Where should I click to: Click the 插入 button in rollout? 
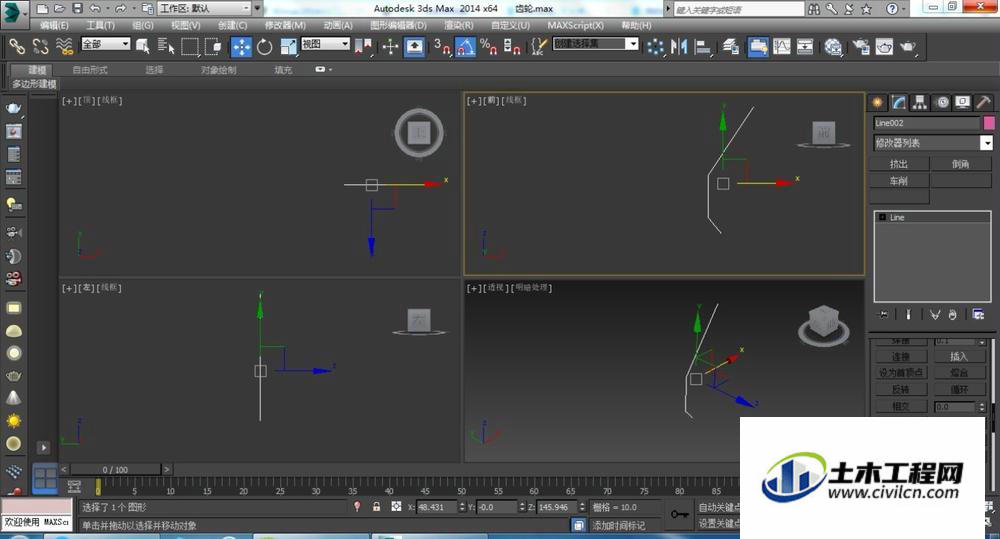959,357
